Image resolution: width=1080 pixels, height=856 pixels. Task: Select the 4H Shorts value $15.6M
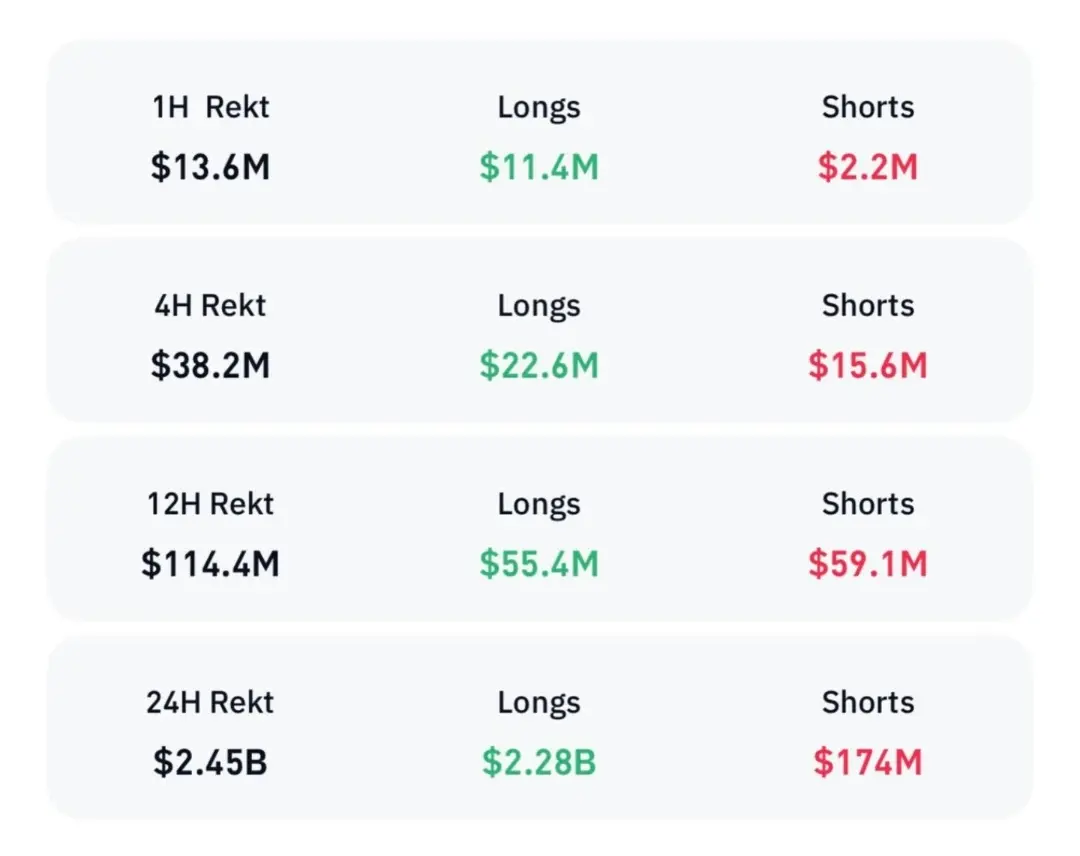867,365
